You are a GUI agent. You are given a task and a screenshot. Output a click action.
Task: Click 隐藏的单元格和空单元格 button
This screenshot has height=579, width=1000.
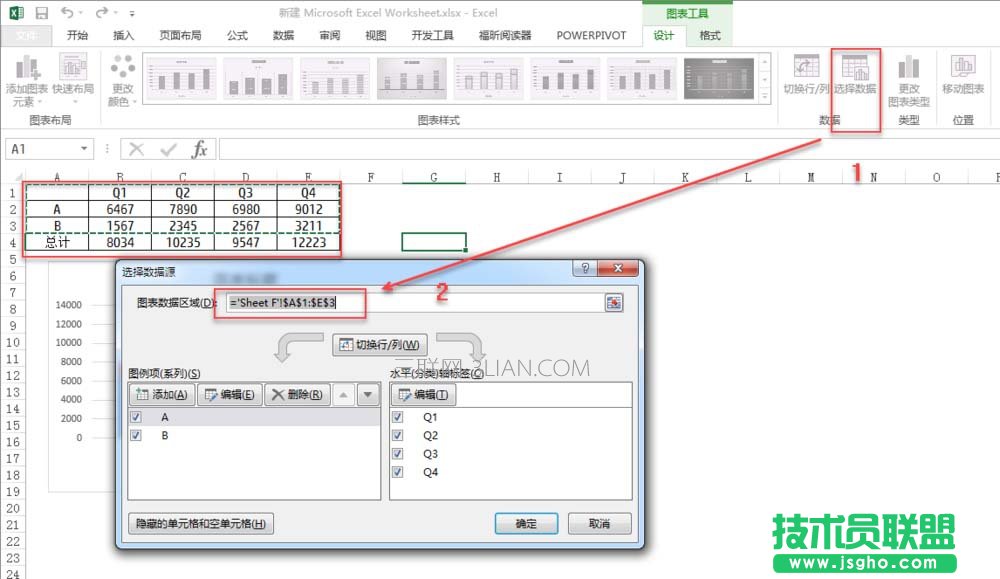tap(201, 524)
